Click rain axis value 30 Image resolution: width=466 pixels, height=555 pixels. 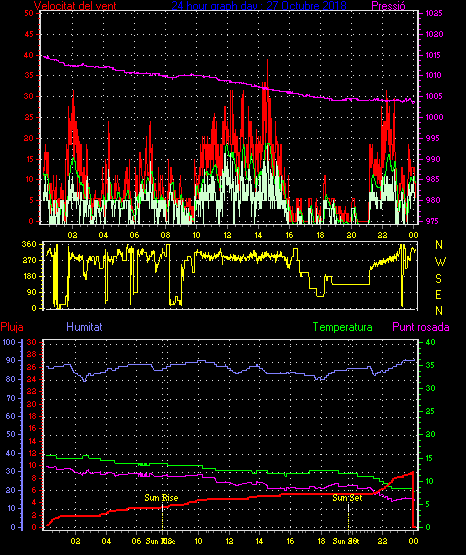click(32, 342)
